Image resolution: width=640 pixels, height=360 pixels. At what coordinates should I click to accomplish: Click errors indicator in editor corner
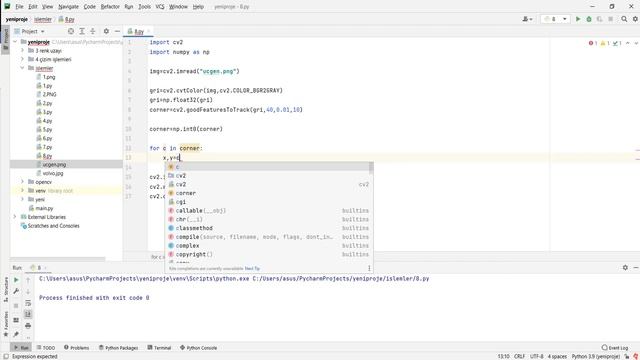[x=593, y=43]
